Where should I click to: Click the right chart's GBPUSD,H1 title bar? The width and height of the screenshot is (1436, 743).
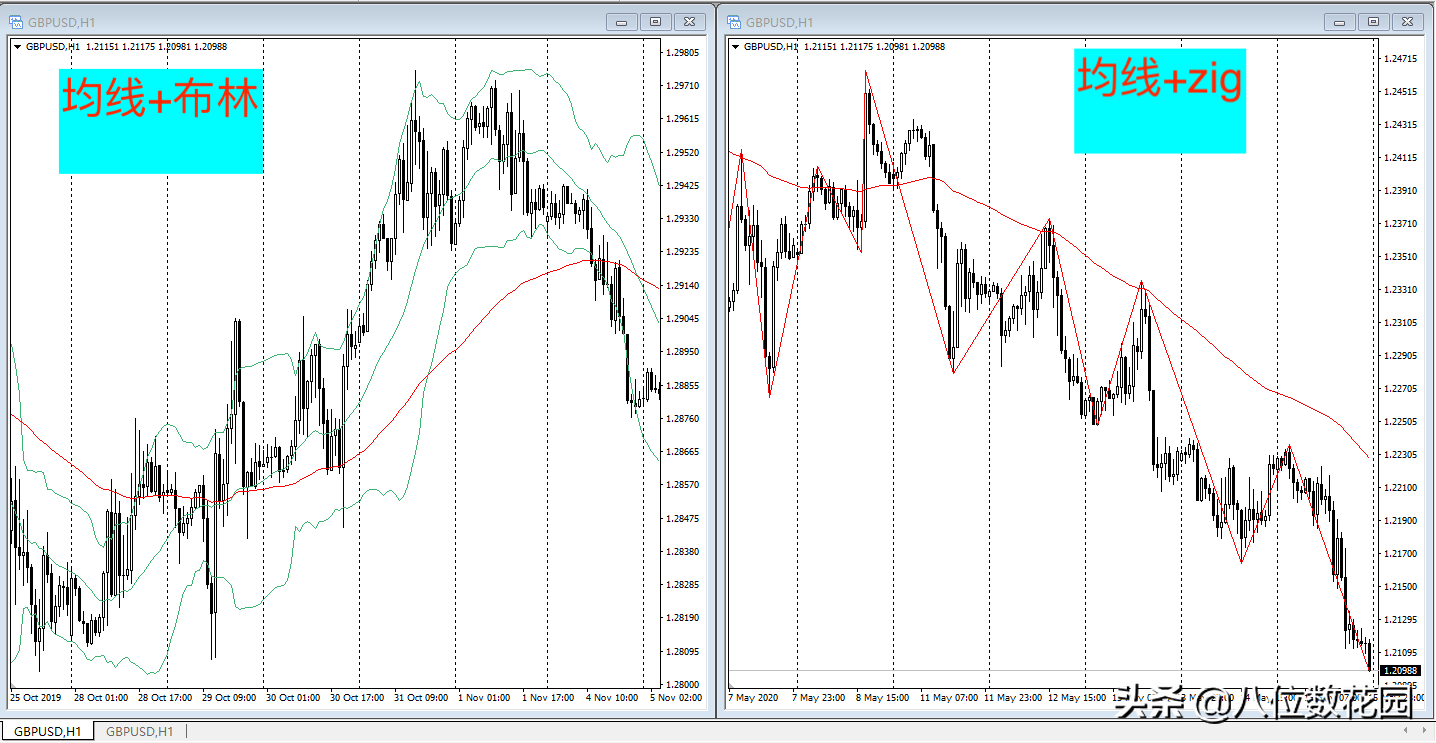[x=1000, y=22]
